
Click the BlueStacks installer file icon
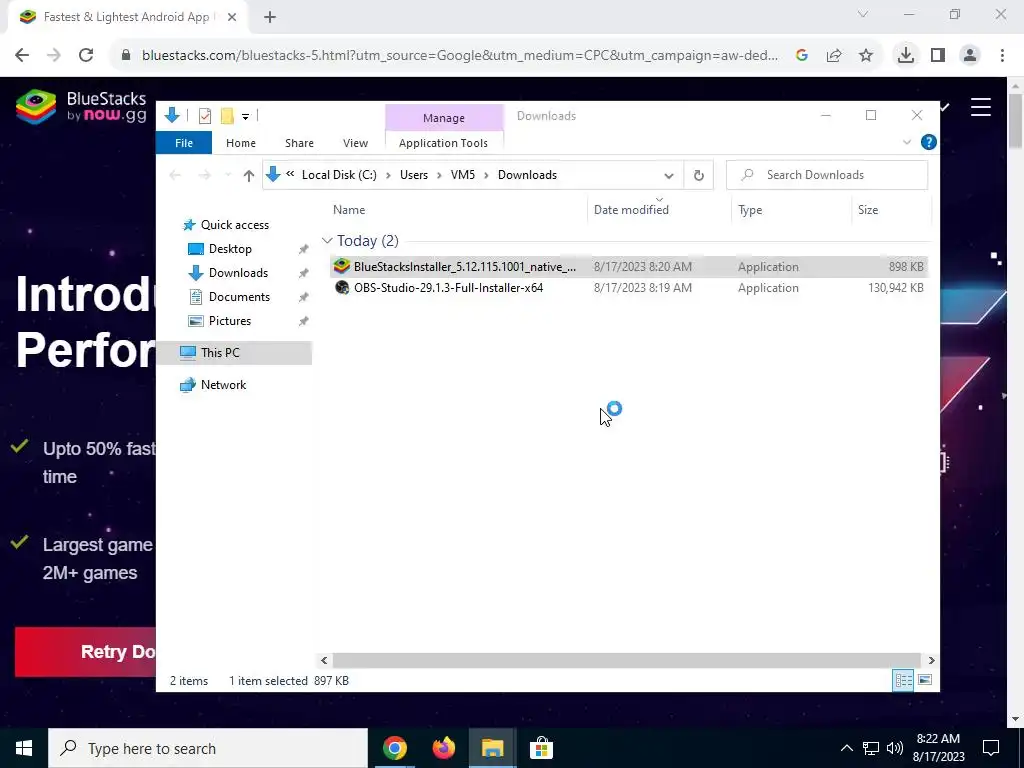pyautogui.click(x=342, y=266)
